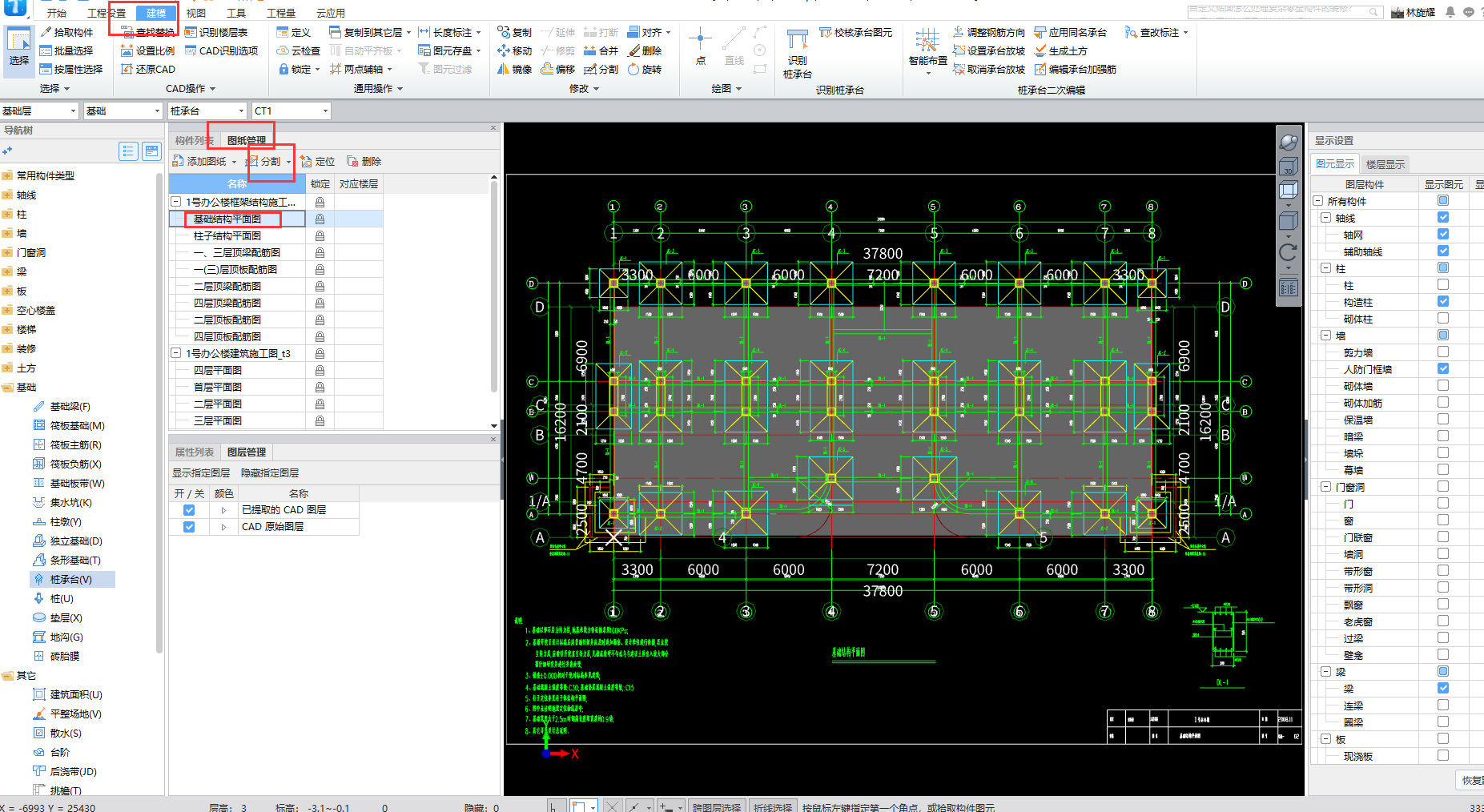Viewport: 1484px width, 812px height.
Task: Select 集水坑(K) in navigation tree
Action: click(62, 502)
